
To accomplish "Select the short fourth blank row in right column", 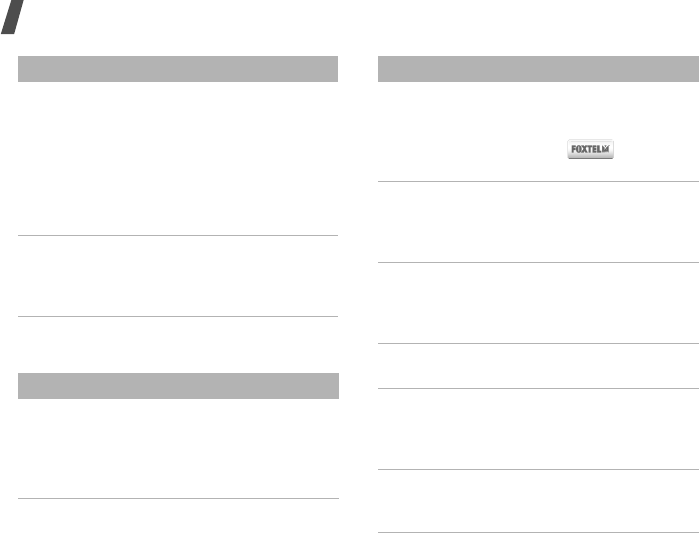I will 539,367.
